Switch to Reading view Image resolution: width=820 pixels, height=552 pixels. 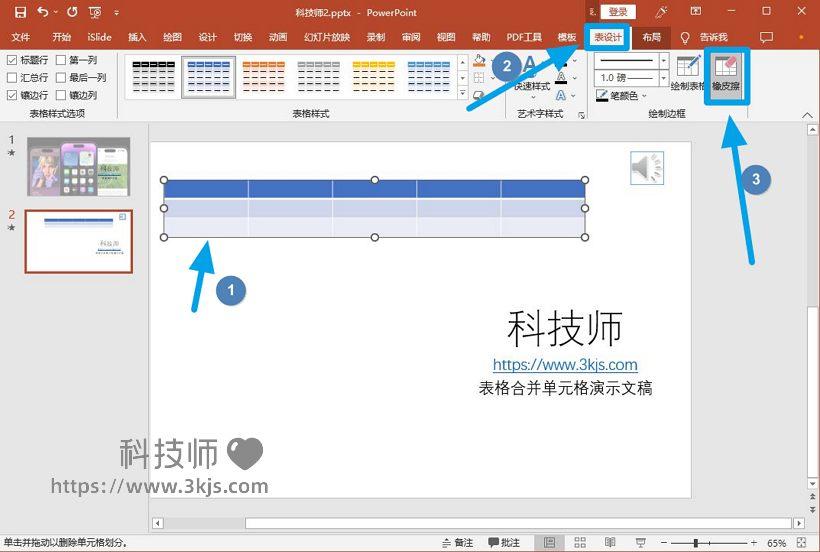coord(610,543)
